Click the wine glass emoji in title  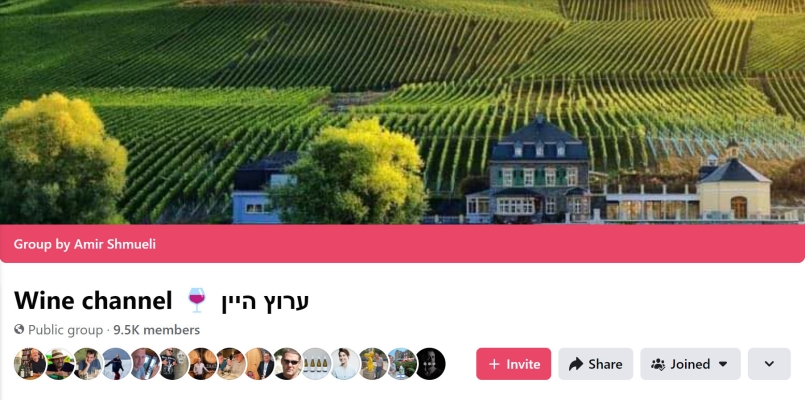click(x=197, y=300)
